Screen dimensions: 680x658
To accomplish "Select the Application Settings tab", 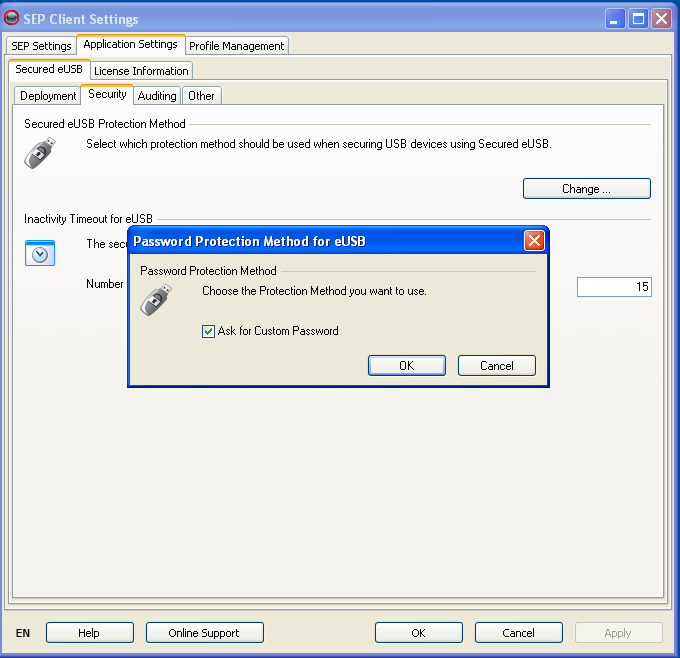I will click(x=131, y=44).
